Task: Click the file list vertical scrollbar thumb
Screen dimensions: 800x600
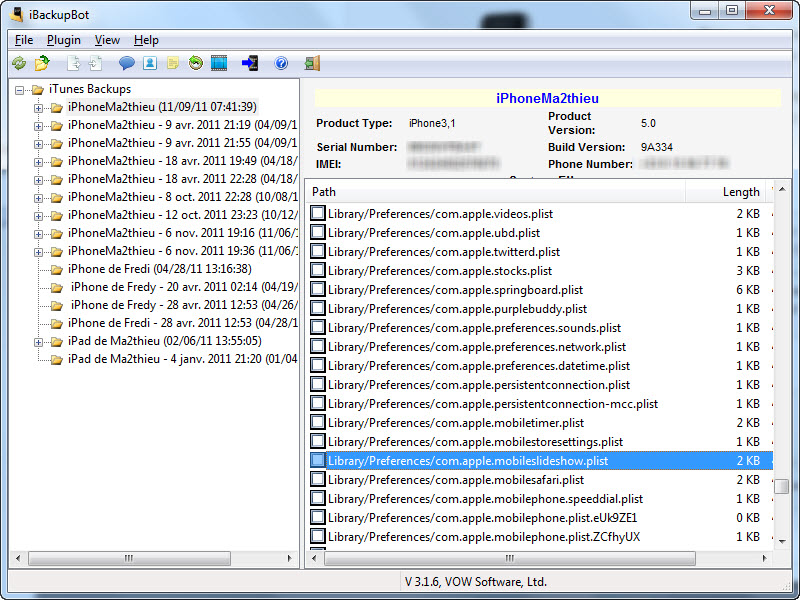Action: 781,486
